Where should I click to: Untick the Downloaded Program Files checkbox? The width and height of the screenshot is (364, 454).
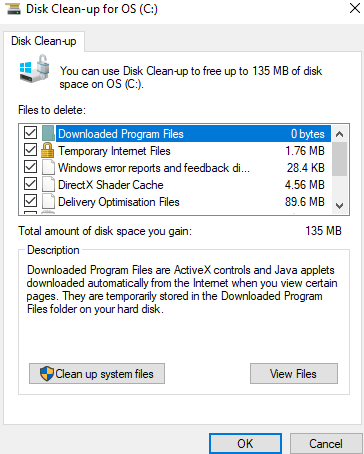pyautogui.click(x=30, y=133)
